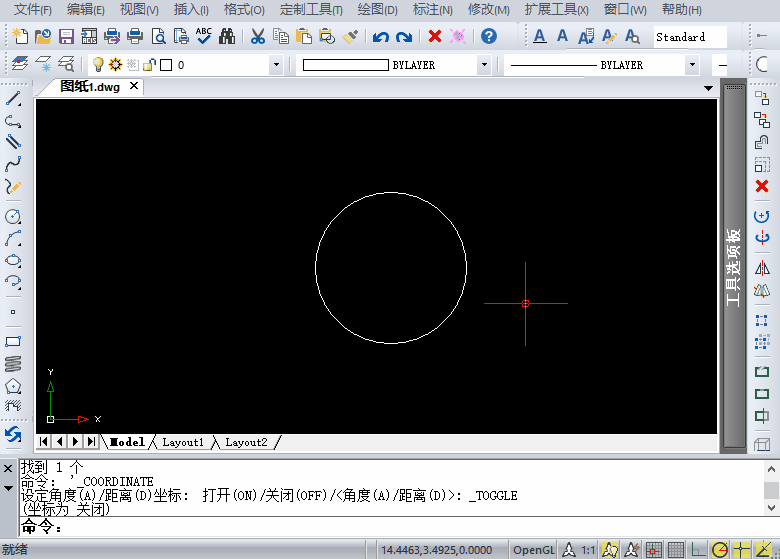Jump to first layout tab arrow

point(44,441)
